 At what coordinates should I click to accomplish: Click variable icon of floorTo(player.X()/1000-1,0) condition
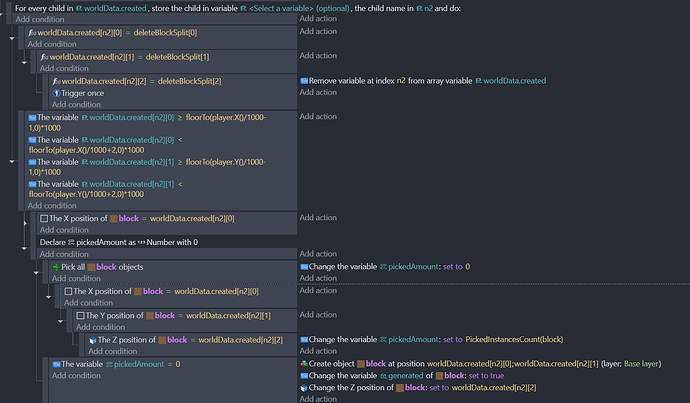(x=32, y=117)
